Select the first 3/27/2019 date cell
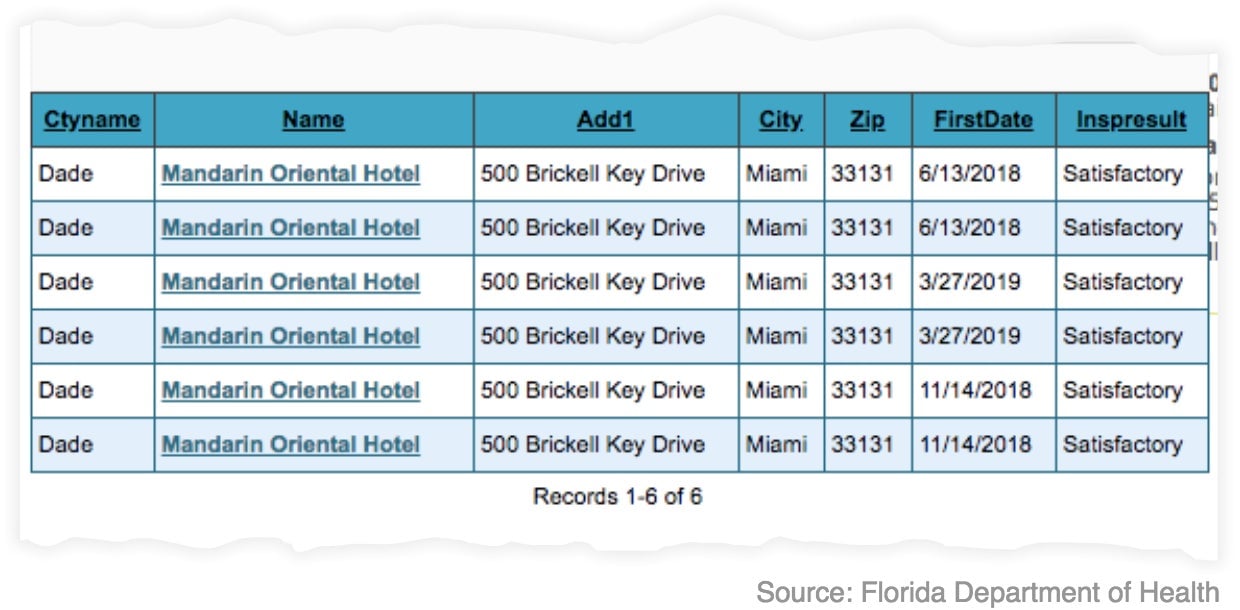Viewport: 1240px width, 610px height. (x=983, y=282)
